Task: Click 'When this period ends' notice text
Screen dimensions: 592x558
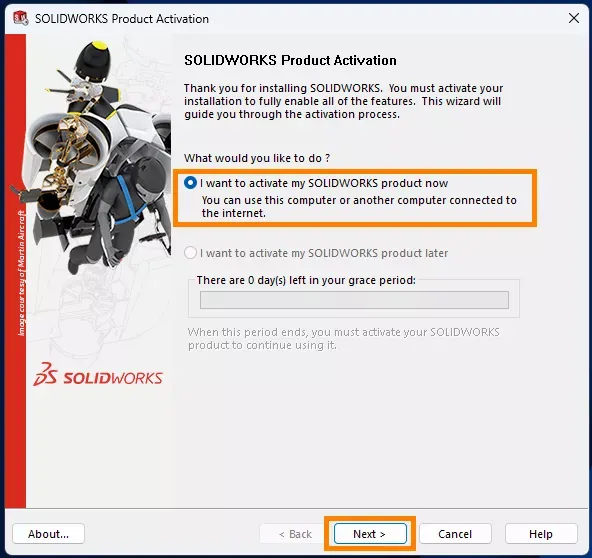Action: pyautogui.click(x=344, y=339)
